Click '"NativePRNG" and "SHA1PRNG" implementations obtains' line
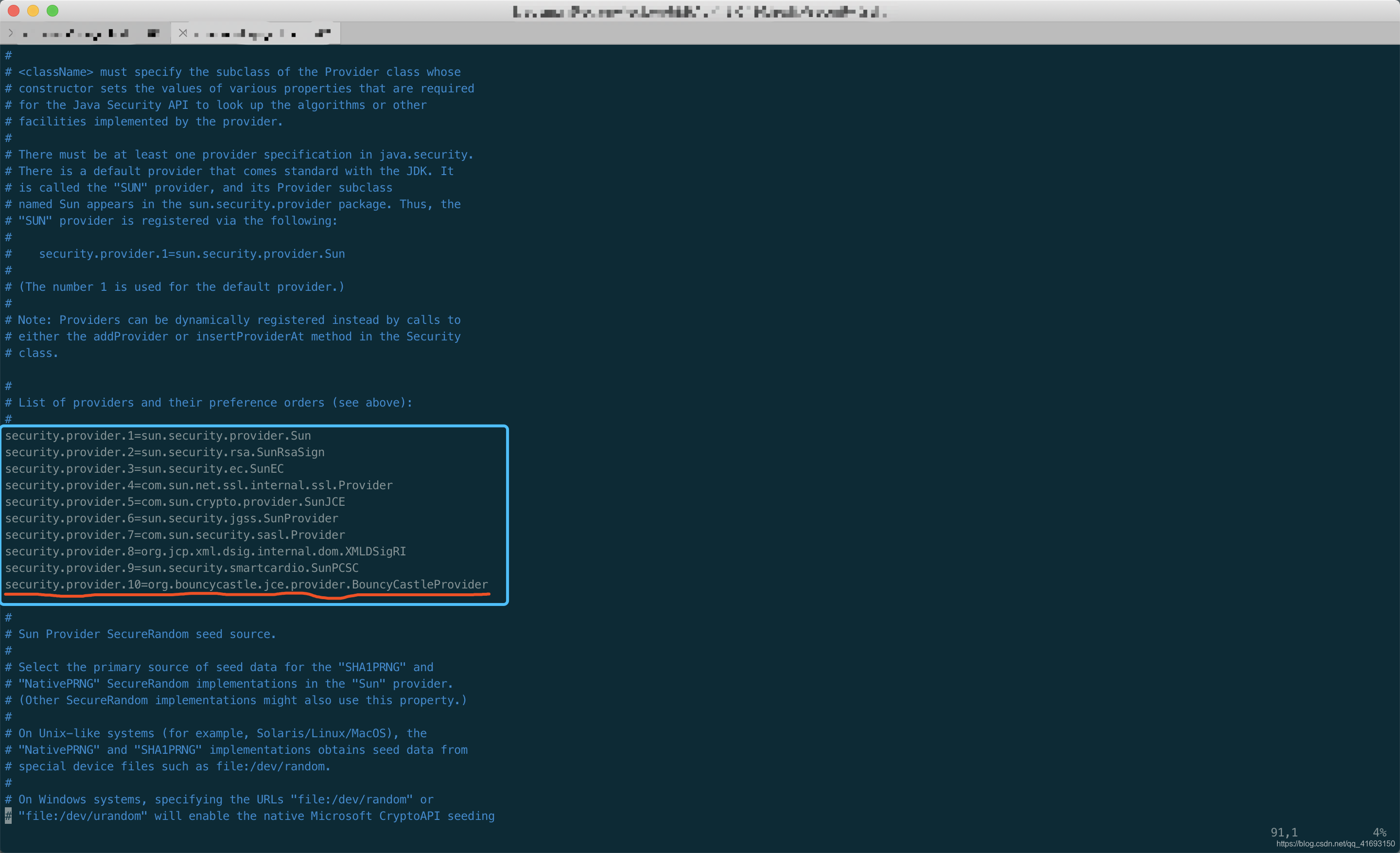Image resolution: width=1400 pixels, height=853 pixels. tap(236, 750)
